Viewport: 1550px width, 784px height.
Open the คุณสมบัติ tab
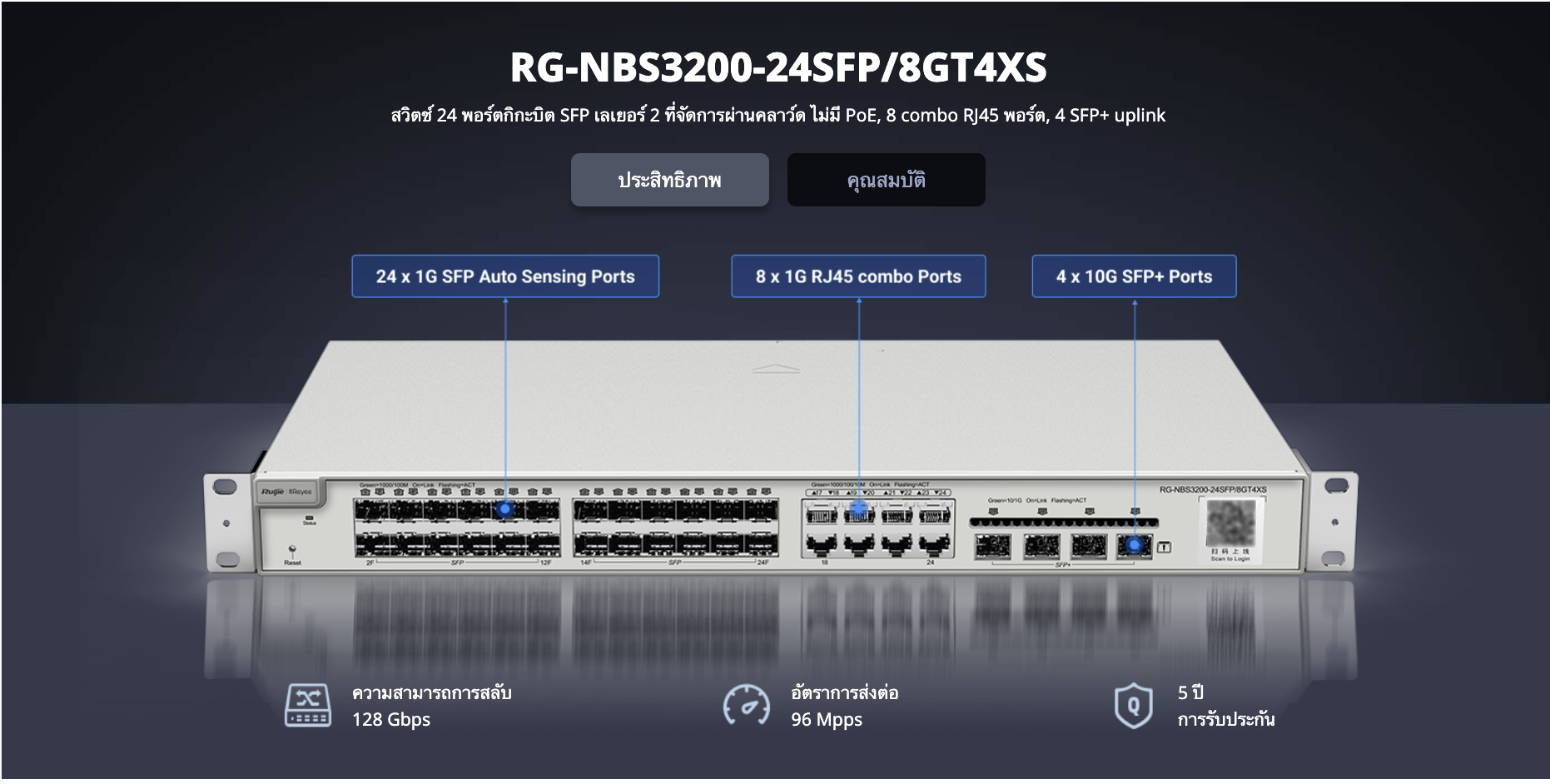(x=886, y=180)
